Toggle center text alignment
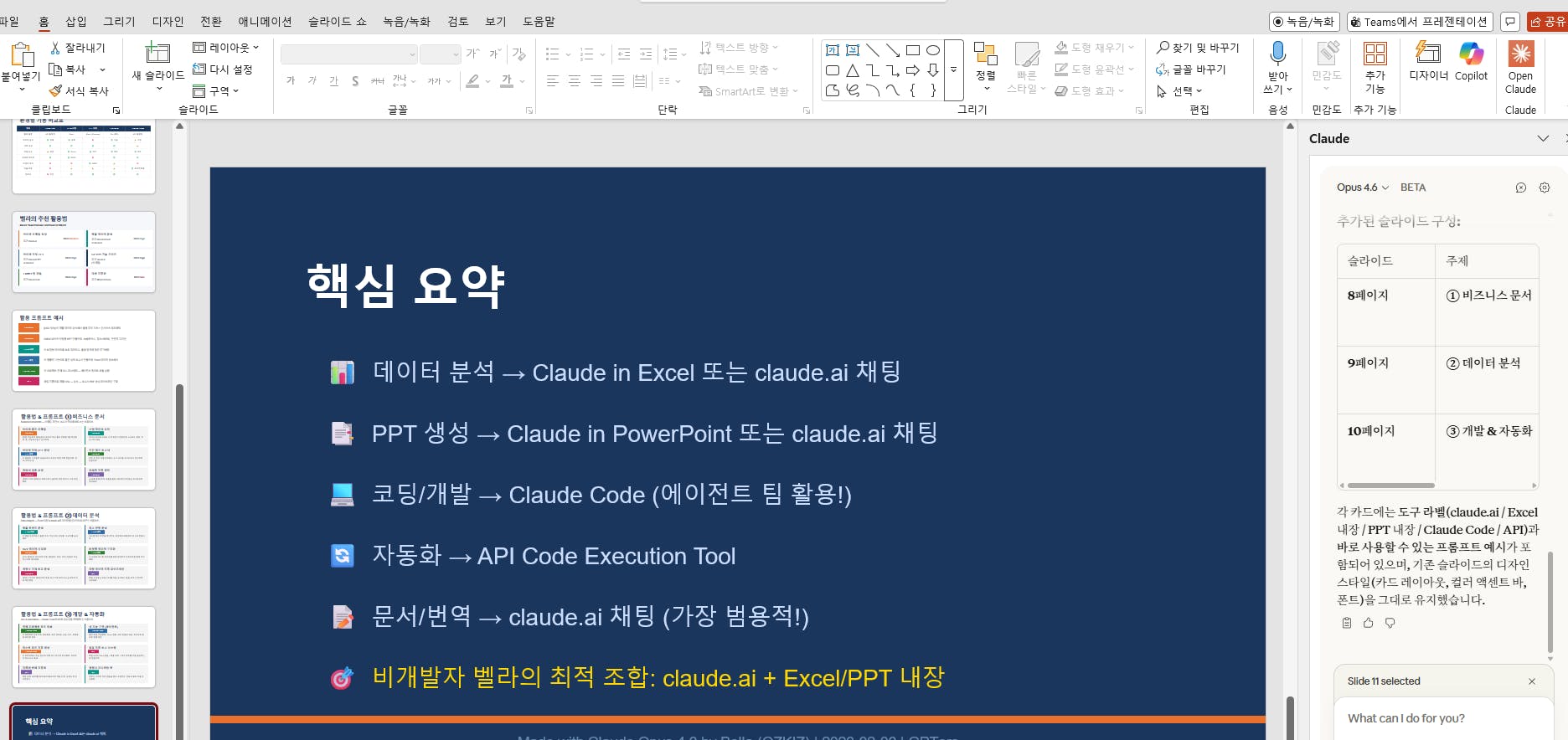 coord(575,80)
